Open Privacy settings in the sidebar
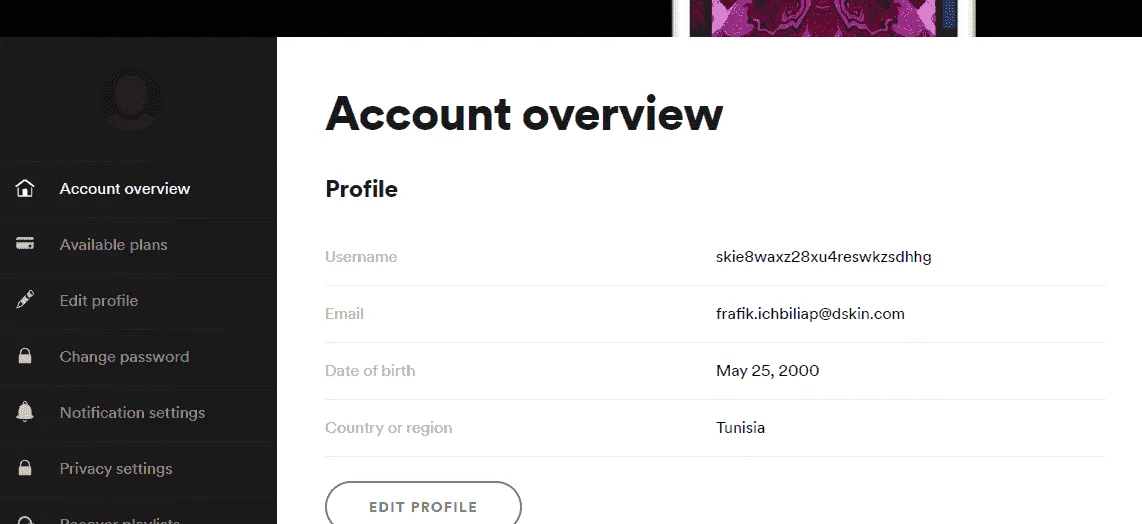Viewport: 1142px width, 524px height. tap(138, 469)
